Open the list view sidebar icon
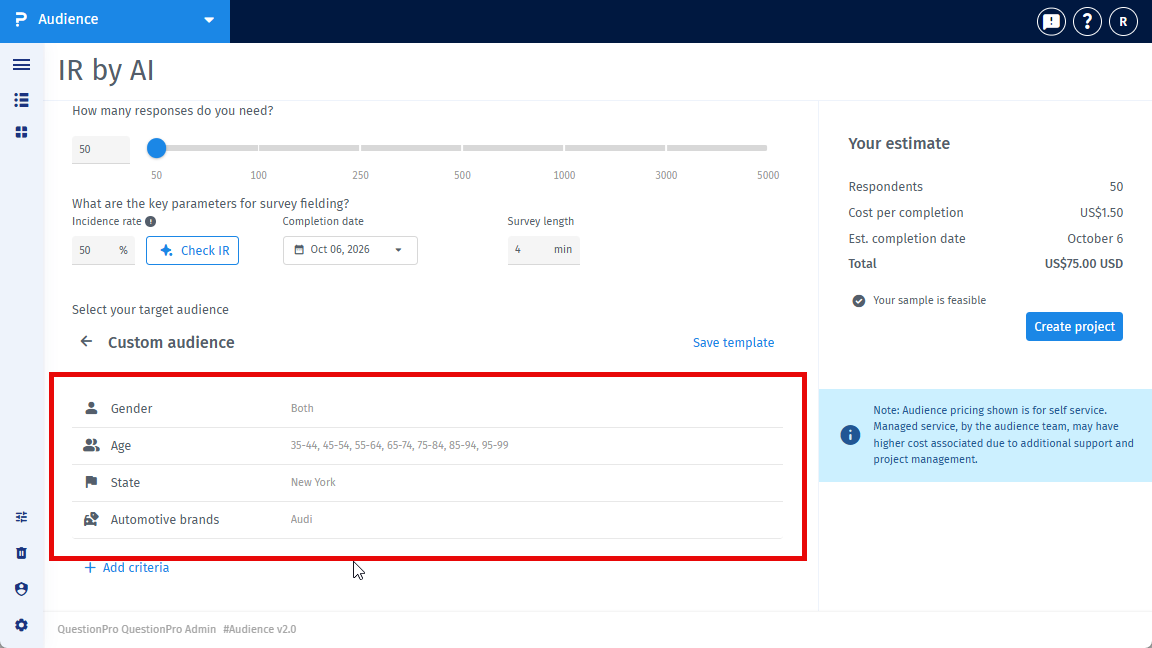Viewport: 1152px width, 648px height. (21, 100)
